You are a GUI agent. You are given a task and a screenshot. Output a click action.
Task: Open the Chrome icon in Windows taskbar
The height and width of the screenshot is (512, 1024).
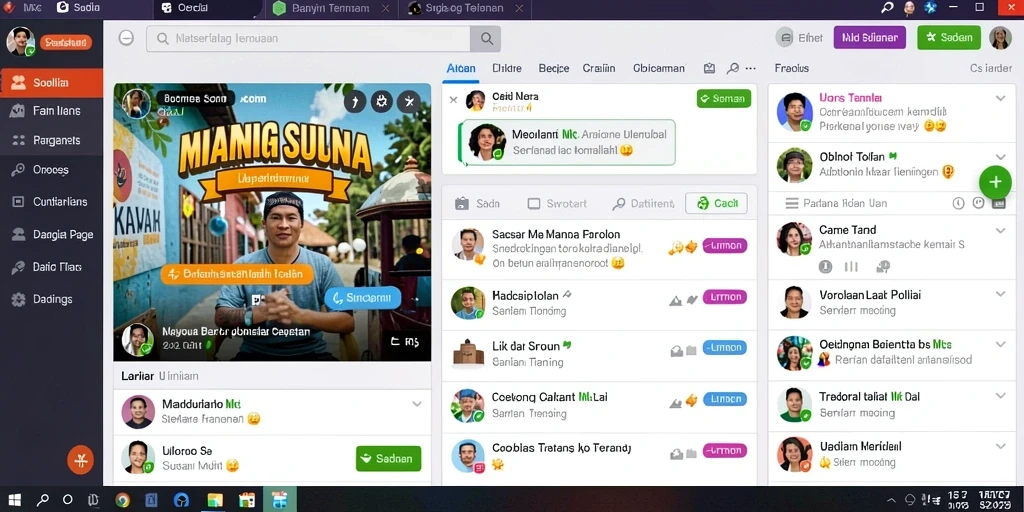click(122, 500)
